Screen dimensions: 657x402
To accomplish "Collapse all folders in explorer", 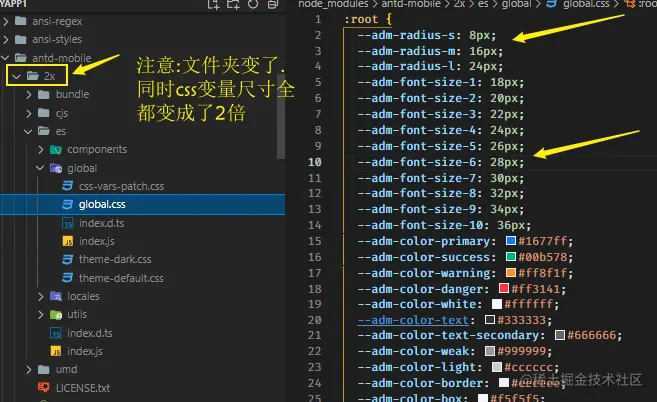I will coord(273,4).
